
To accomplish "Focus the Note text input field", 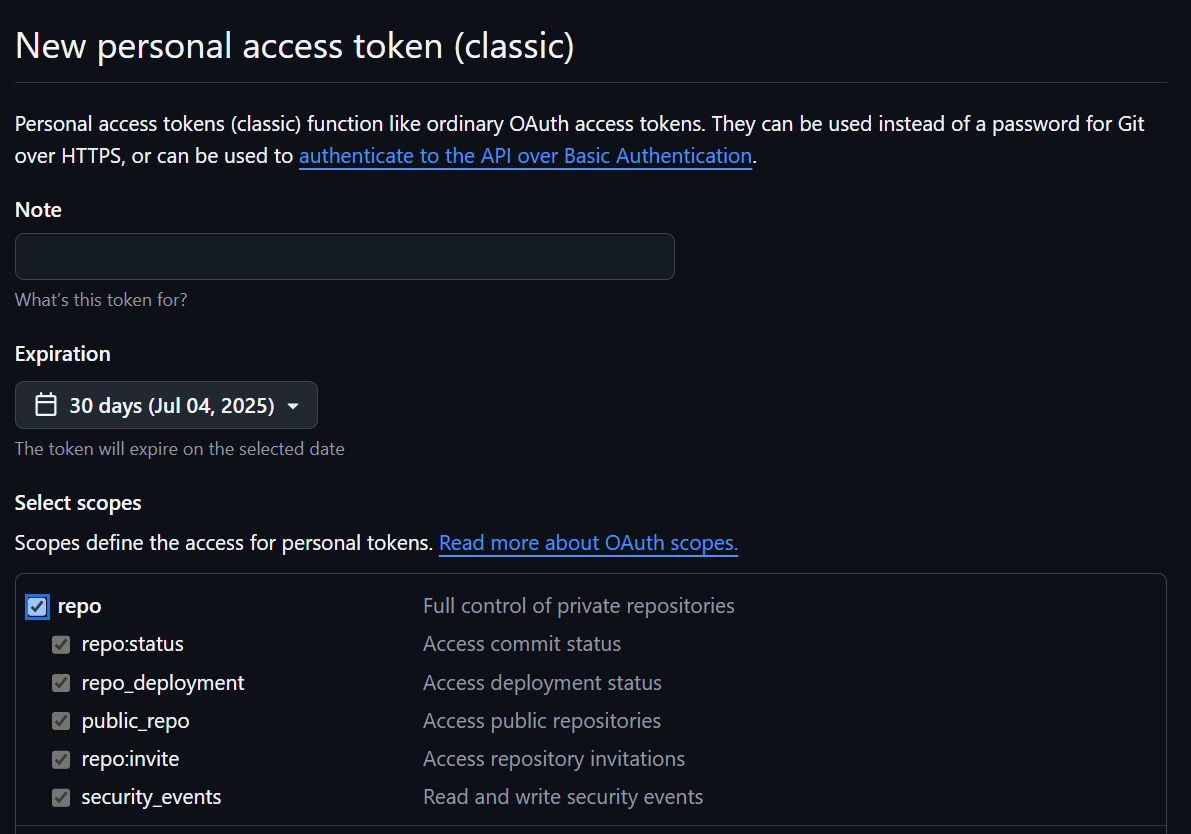I will (x=344, y=256).
